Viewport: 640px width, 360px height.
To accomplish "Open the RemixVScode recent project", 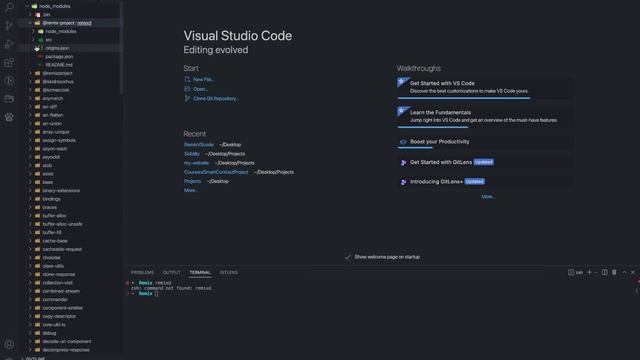I will click(x=198, y=144).
